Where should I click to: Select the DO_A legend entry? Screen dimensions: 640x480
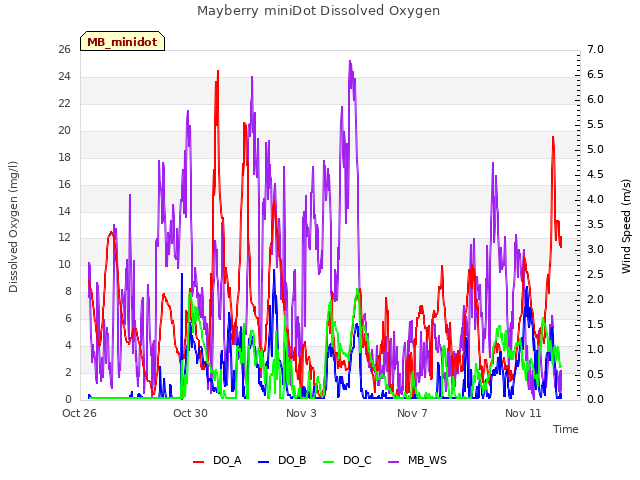[x=217, y=461]
